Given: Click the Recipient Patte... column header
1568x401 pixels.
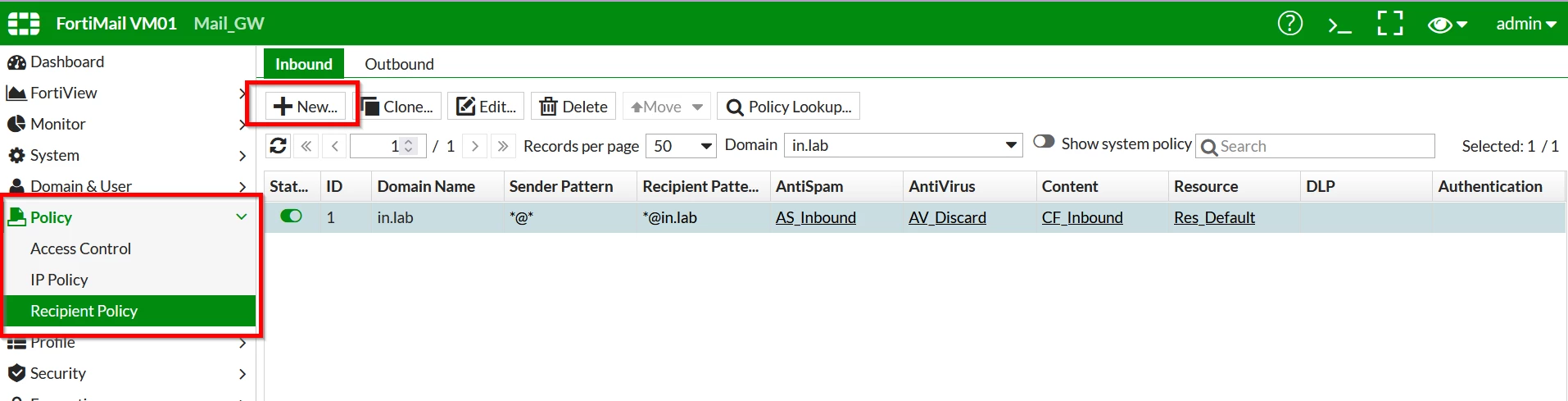Looking at the screenshot, I should pyautogui.click(x=704, y=186).
